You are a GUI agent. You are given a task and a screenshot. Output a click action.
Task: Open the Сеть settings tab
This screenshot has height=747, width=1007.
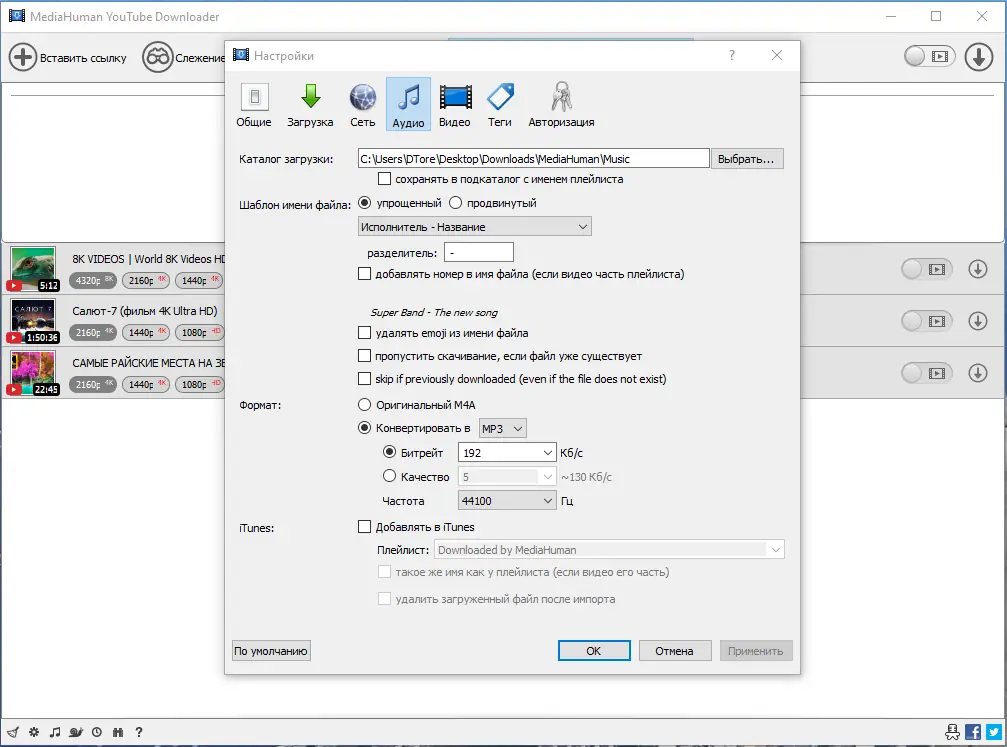(x=363, y=104)
